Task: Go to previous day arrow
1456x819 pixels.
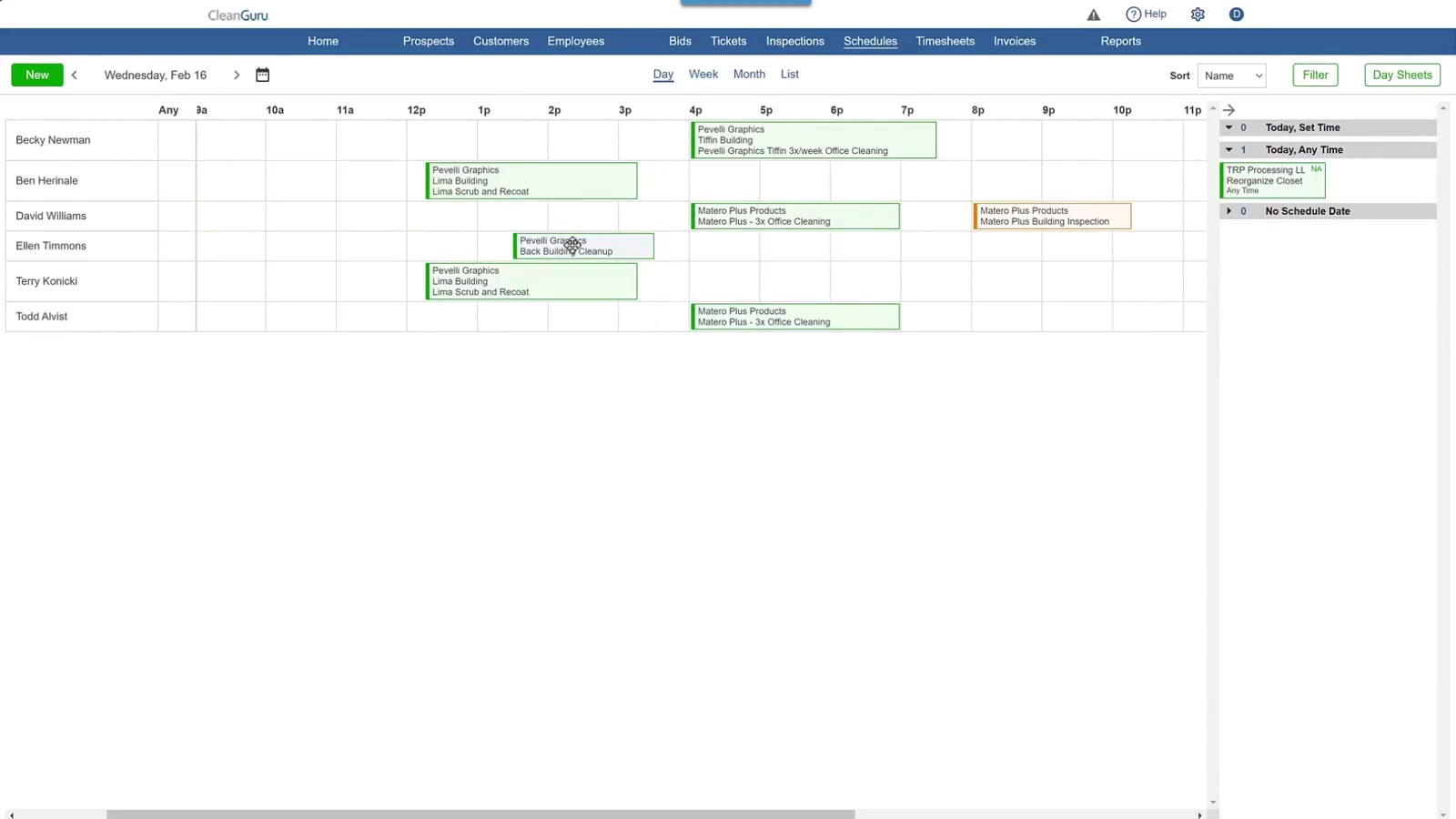Action: (75, 75)
